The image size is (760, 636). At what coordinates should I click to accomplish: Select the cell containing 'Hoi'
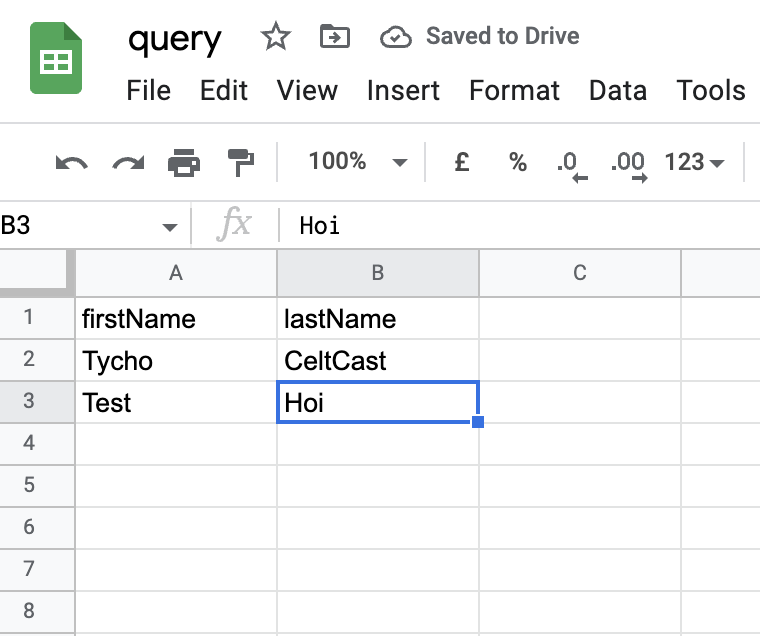point(378,402)
